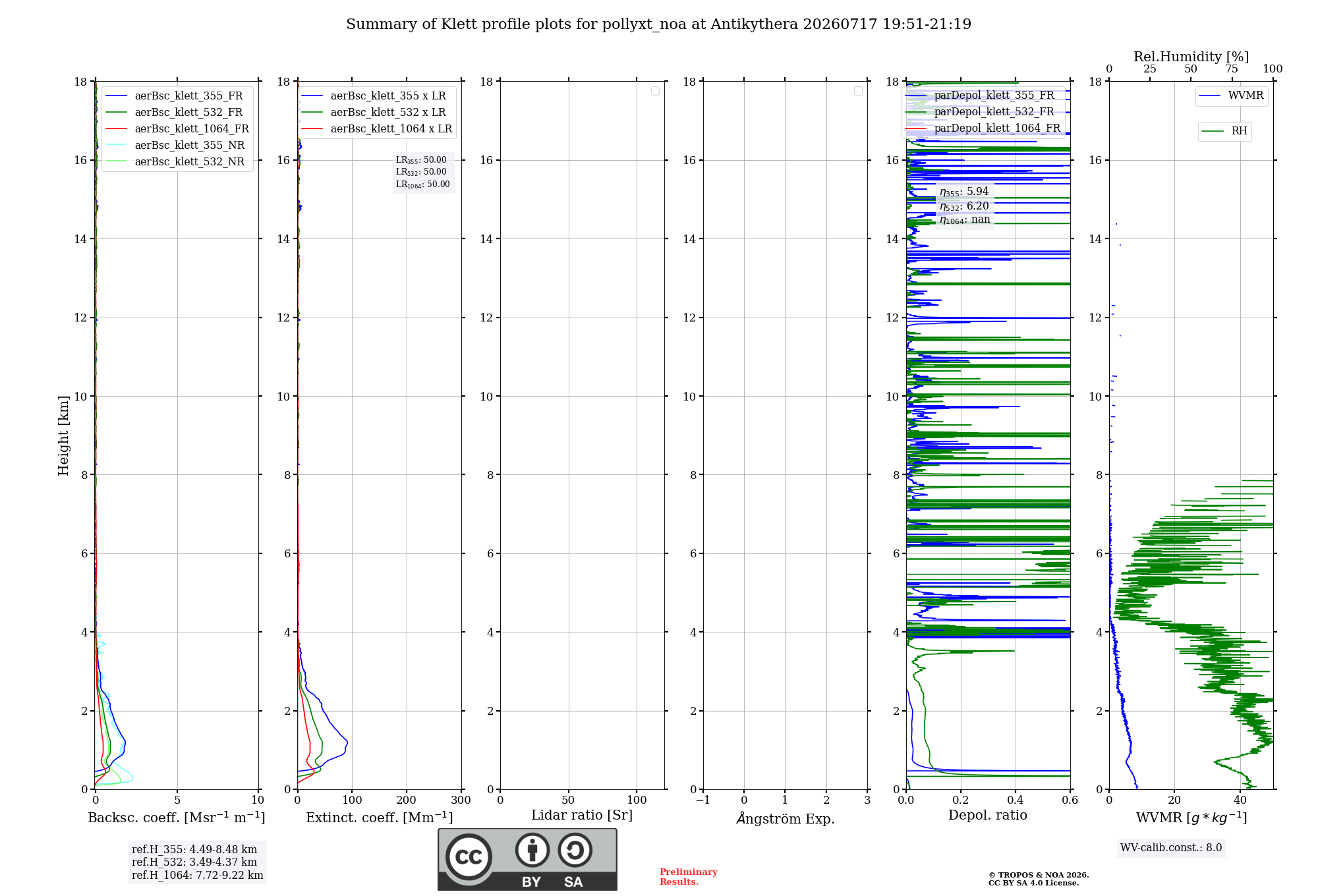
Task: Click the TROPOS & NOA 2026 copyright notice
Action: (1039, 879)
